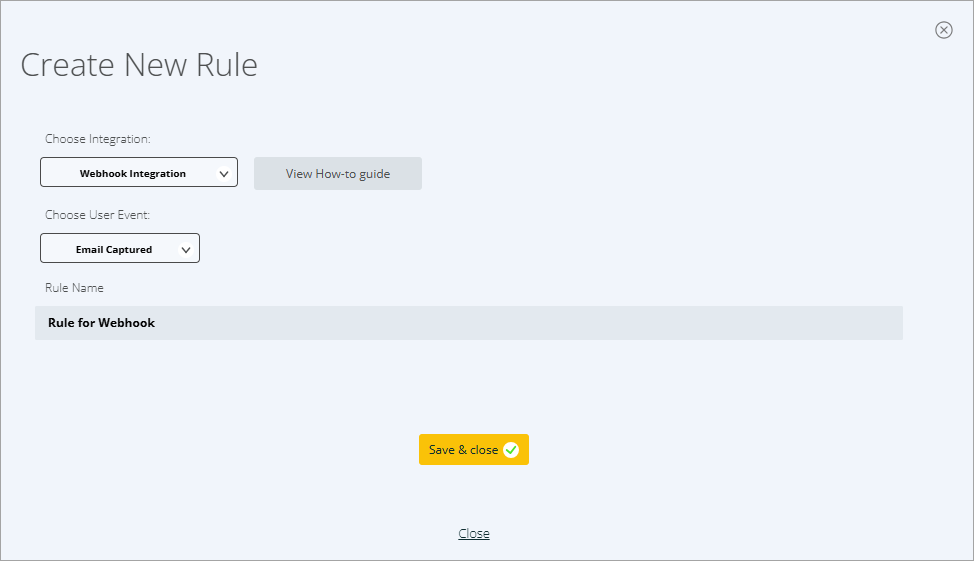Image resolution: width=974 pixels, height=561 pixels.
Task: Click the 'Rule for Webhook' text
Action: 101,323
